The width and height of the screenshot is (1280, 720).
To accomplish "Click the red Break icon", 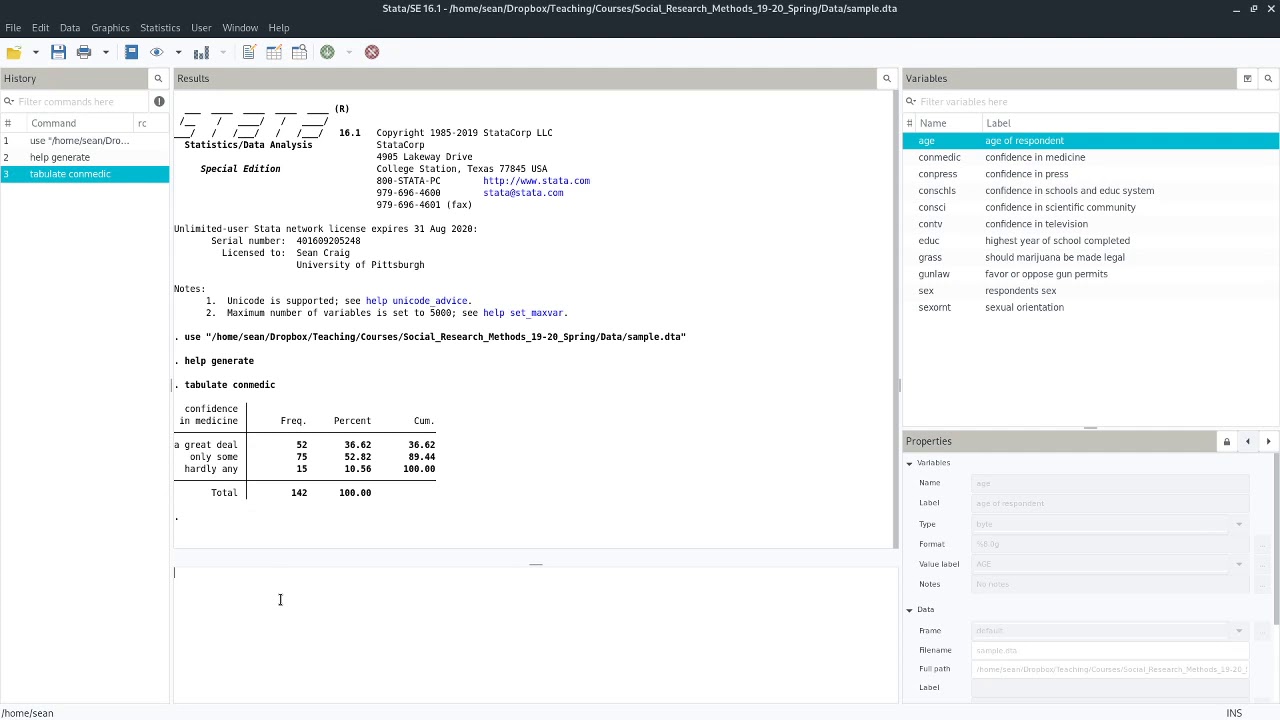I will click(372, 52).
